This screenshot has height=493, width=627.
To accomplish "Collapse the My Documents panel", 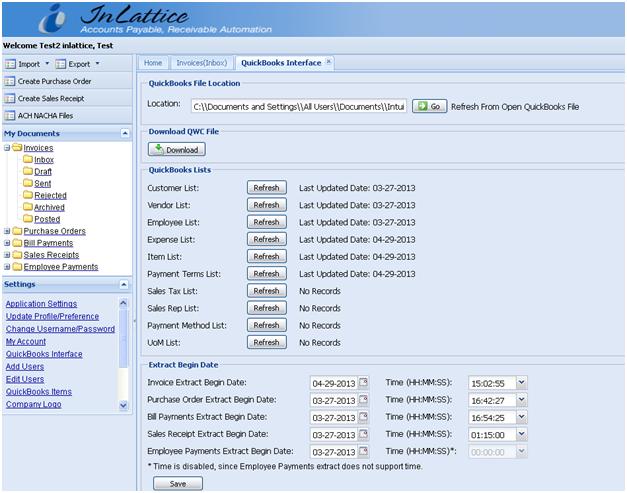I will click(x=124, y=133).
